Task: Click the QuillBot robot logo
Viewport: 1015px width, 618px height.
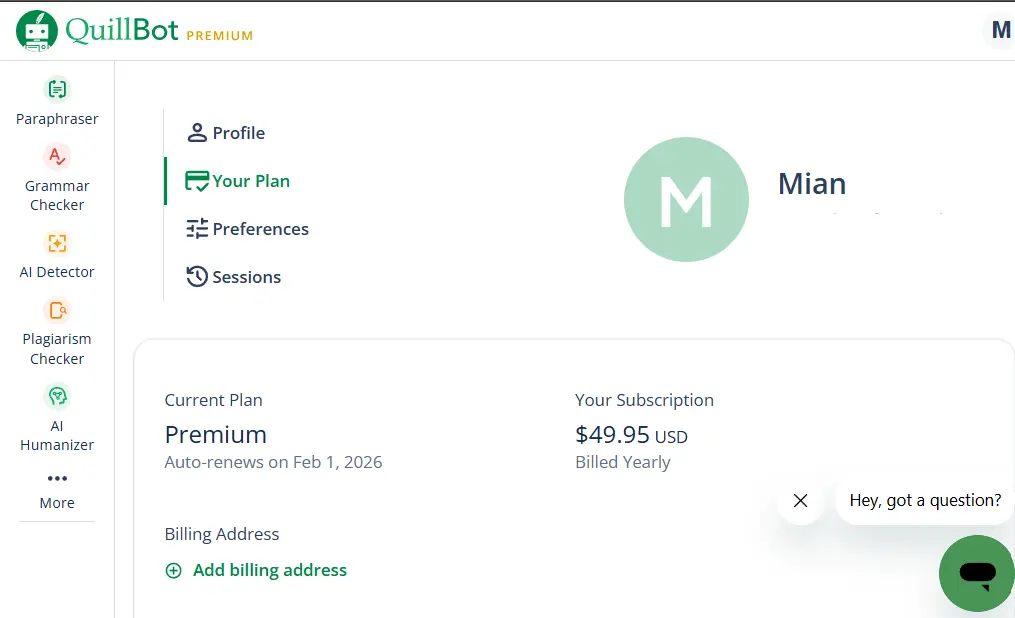Action: pyautogui.click(x=37, y=30)
